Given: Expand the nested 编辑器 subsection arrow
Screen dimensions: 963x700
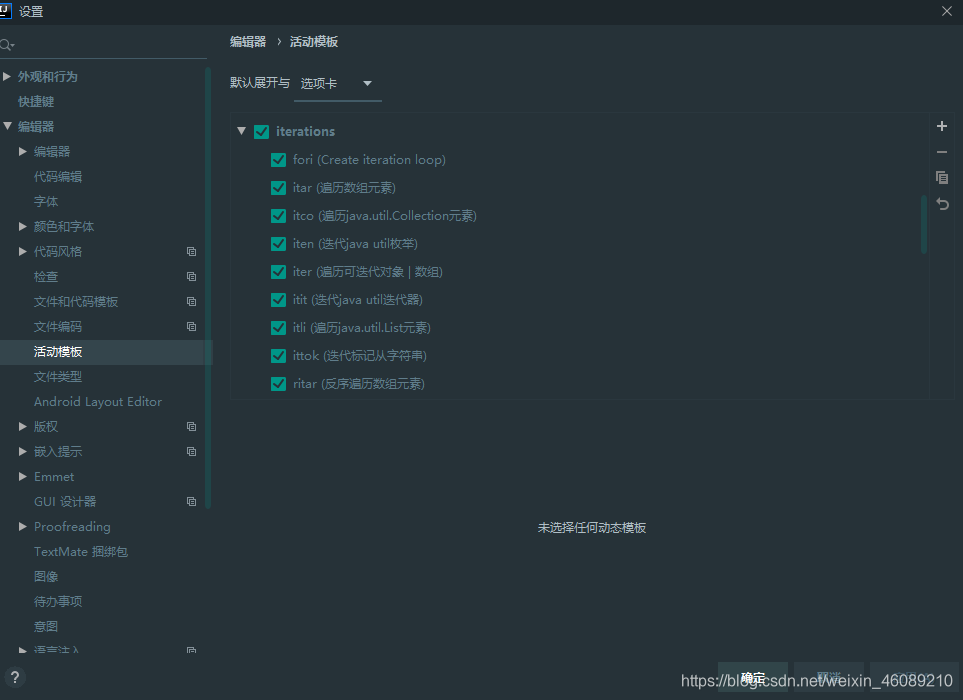Looking at the screenshot, I should (x=23, y=151).
